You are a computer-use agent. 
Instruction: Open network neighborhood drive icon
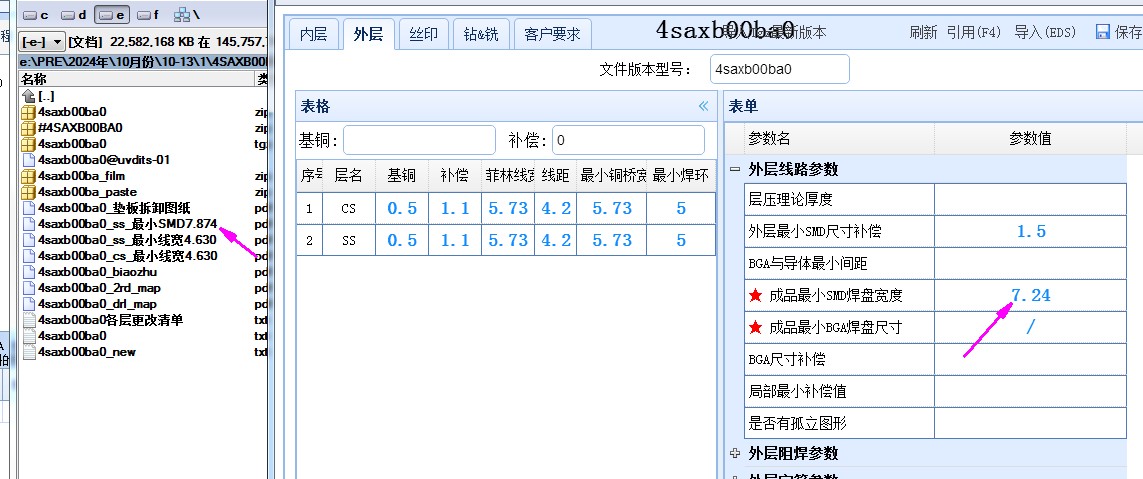[187, 15]
